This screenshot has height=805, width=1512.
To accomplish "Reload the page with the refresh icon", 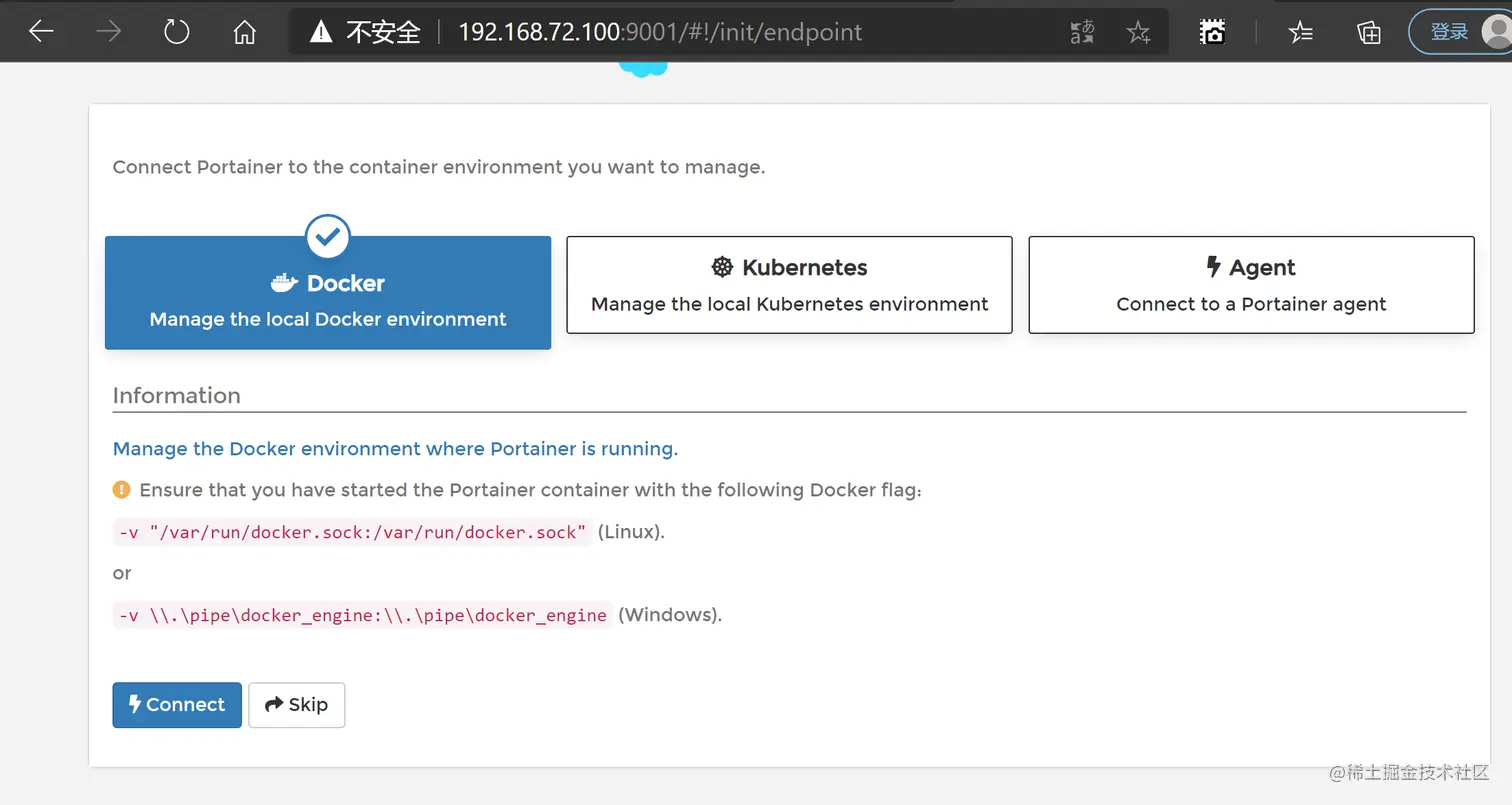I will pos(177,32).
